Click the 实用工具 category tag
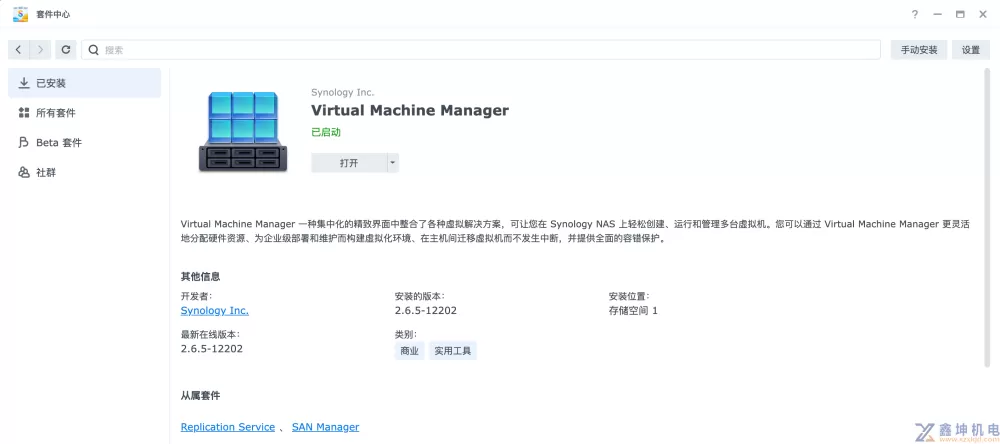 (453, 351)
